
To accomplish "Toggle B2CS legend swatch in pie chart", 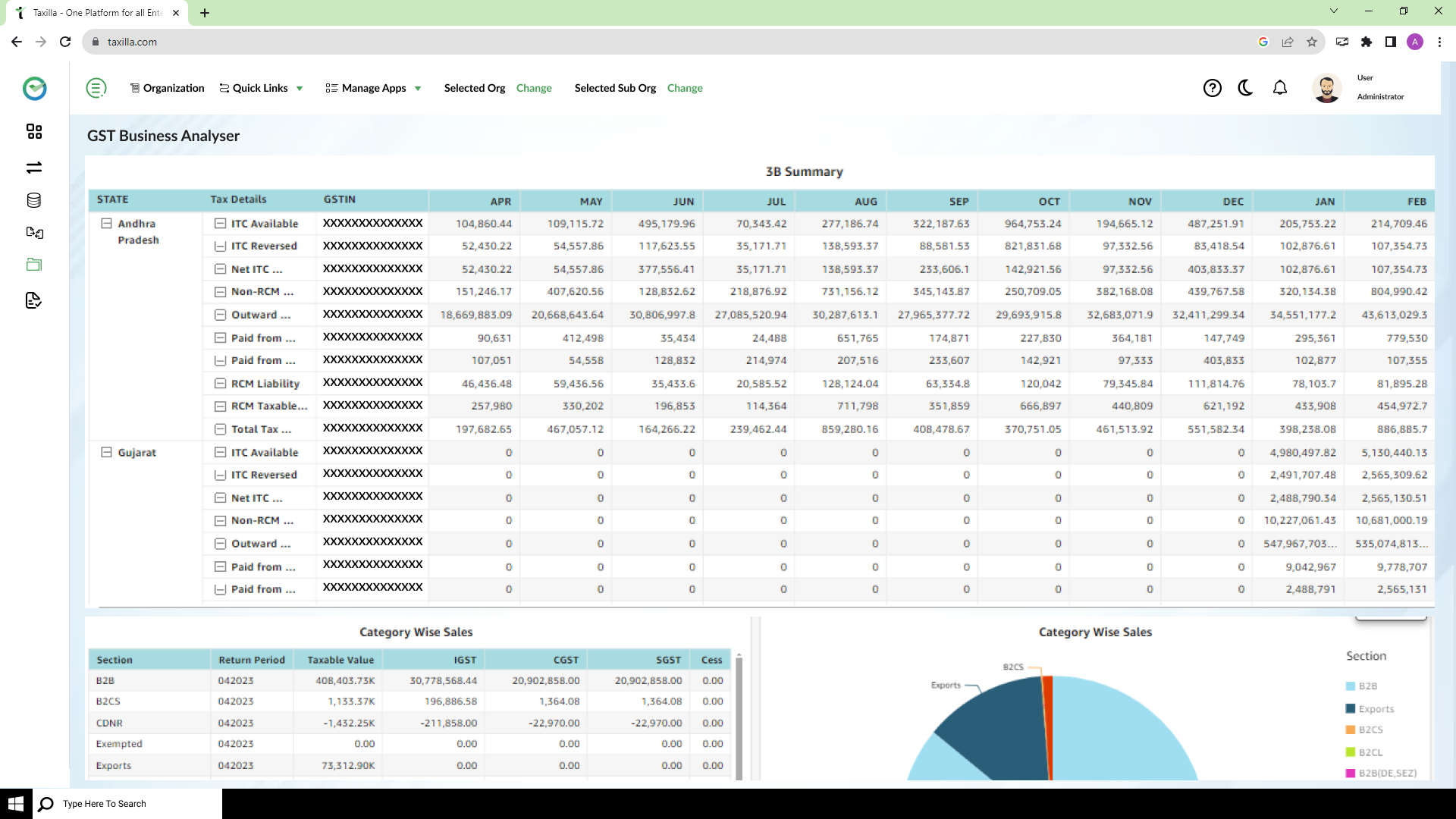I will point(1350,730).
